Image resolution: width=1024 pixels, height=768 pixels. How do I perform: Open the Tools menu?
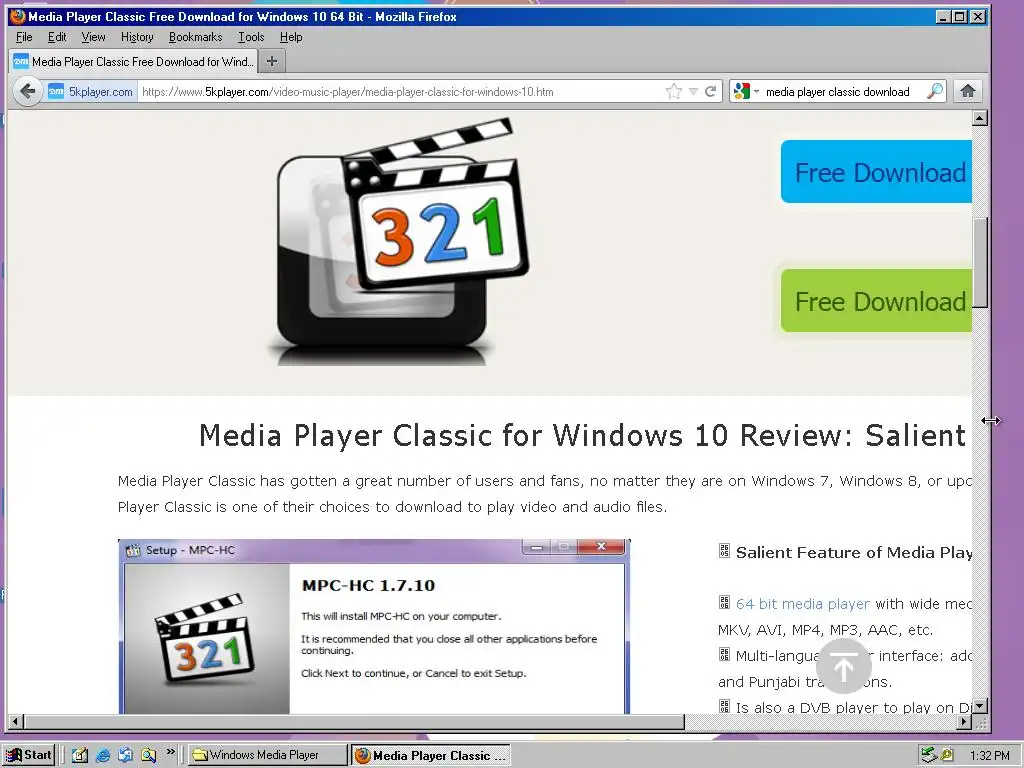(251, 37)
